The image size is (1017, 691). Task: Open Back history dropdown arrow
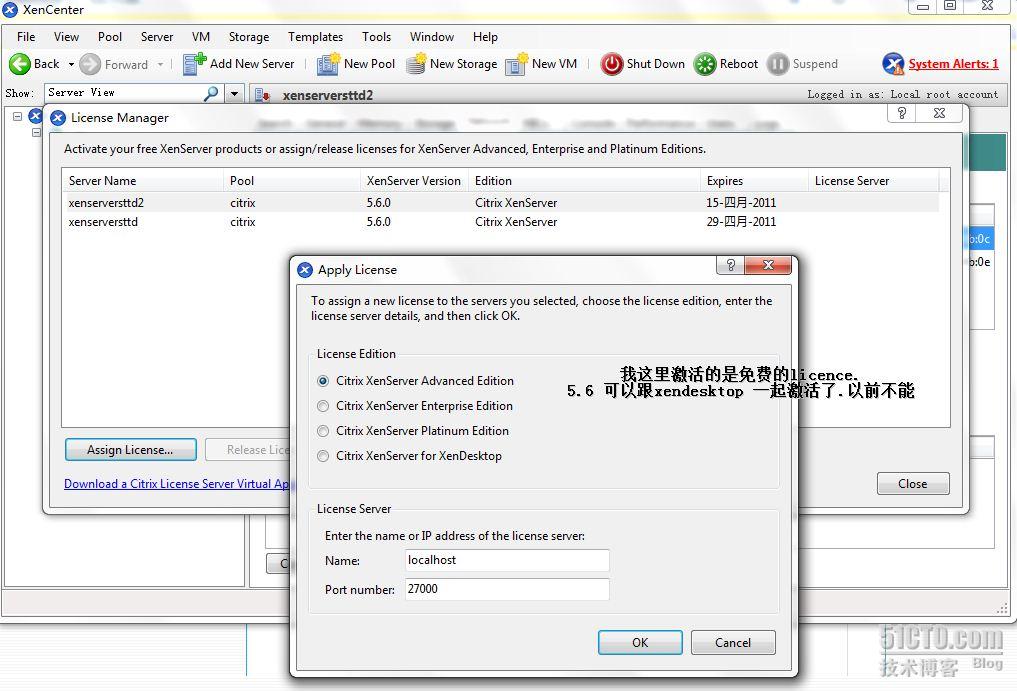click(x=71, y=64)
